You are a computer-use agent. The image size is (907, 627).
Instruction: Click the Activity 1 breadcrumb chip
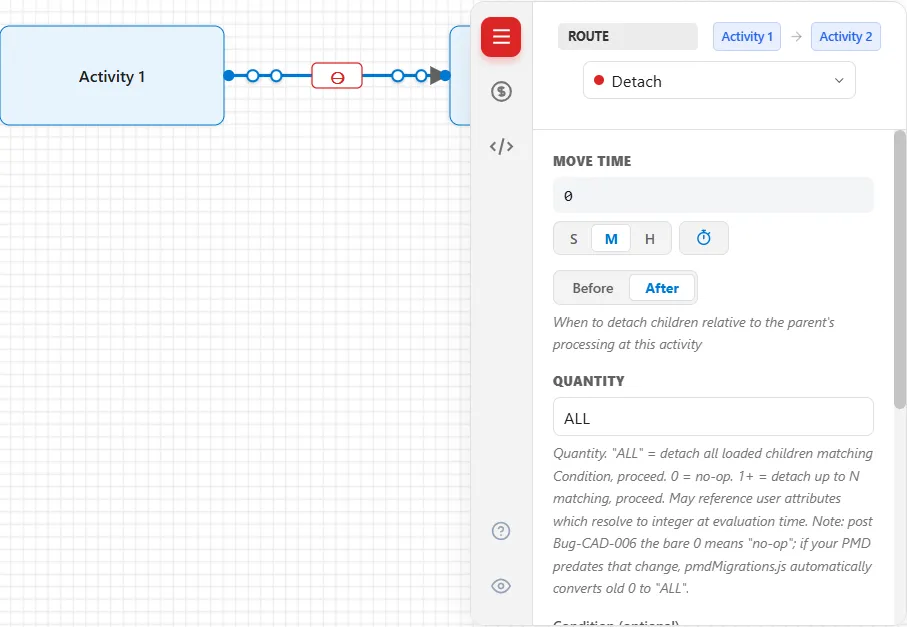click(x=747, y=36)
